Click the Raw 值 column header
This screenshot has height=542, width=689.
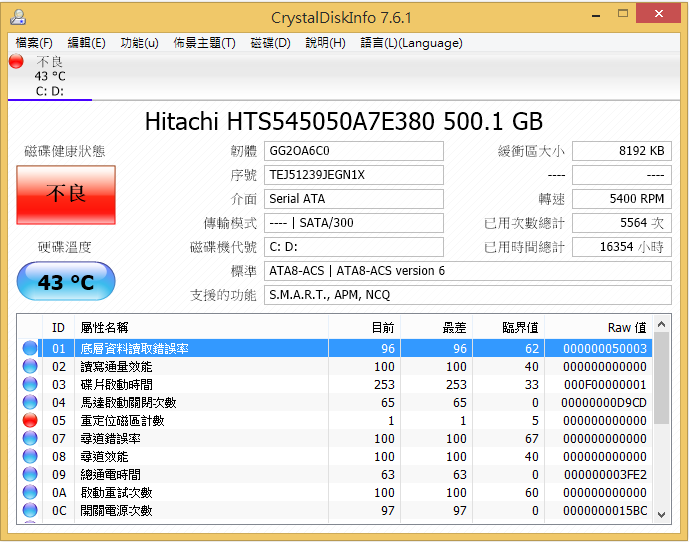(598, 327)
